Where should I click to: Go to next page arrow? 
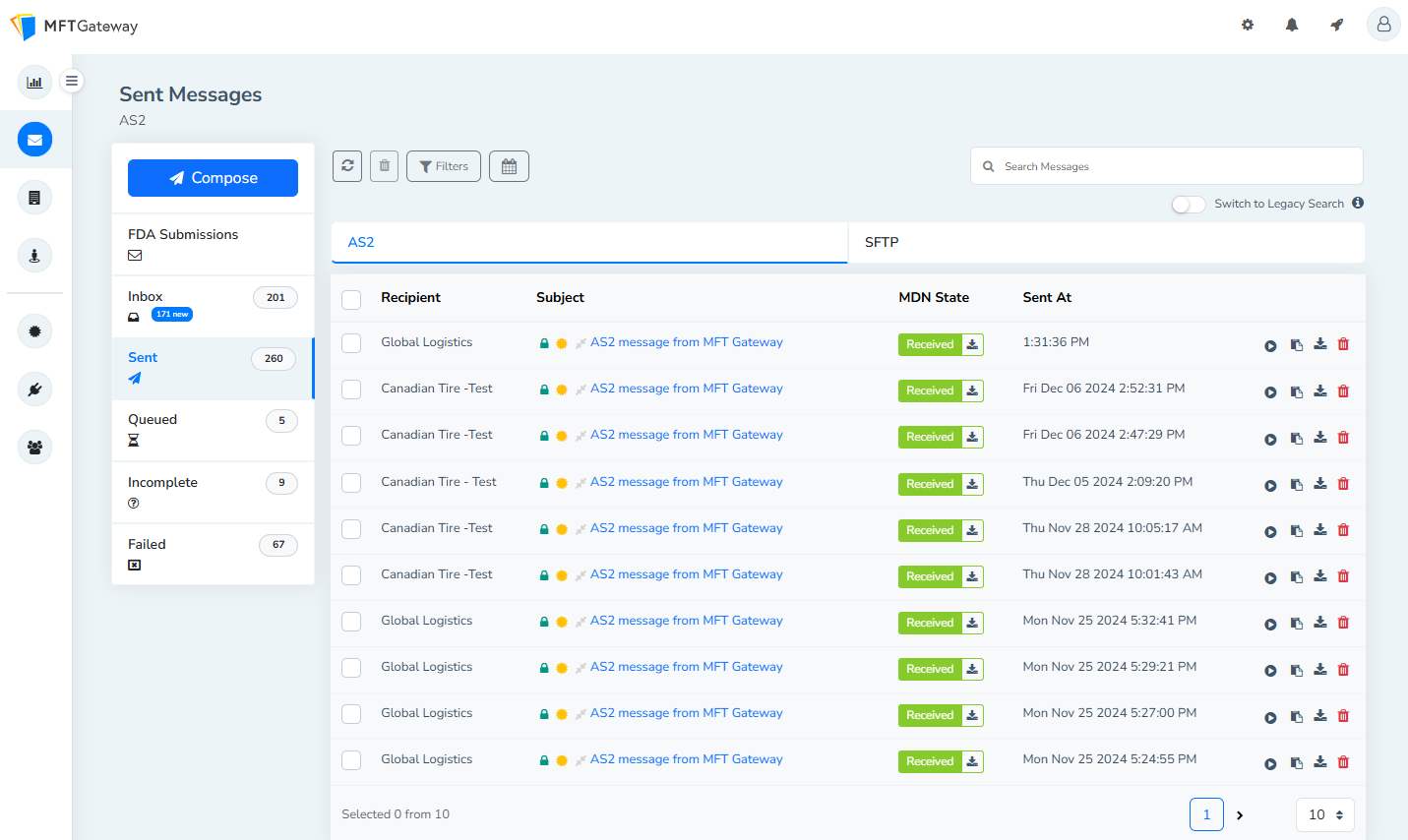tap(1240, 814)
